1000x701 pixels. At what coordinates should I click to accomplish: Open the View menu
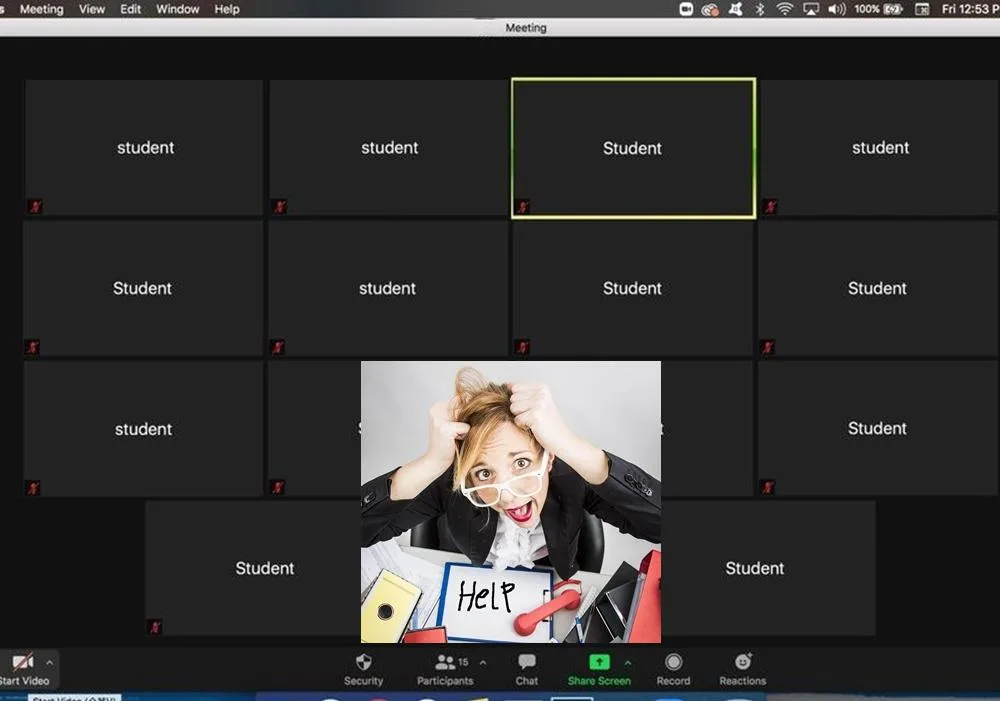(92, 9)
